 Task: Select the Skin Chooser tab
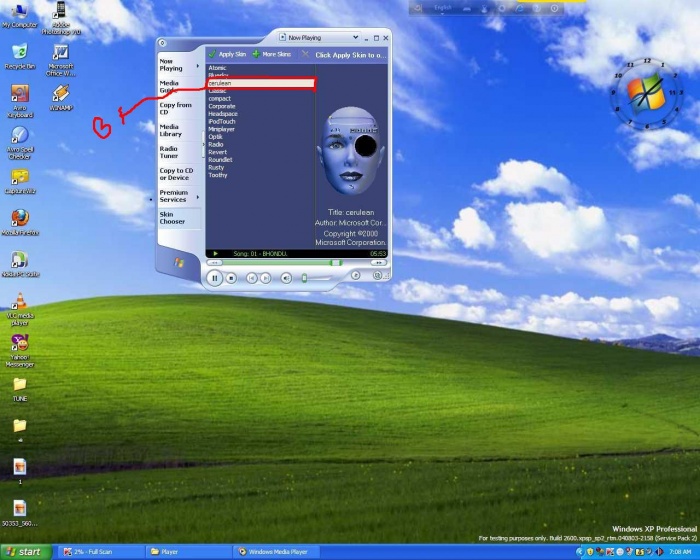[172, 217]
